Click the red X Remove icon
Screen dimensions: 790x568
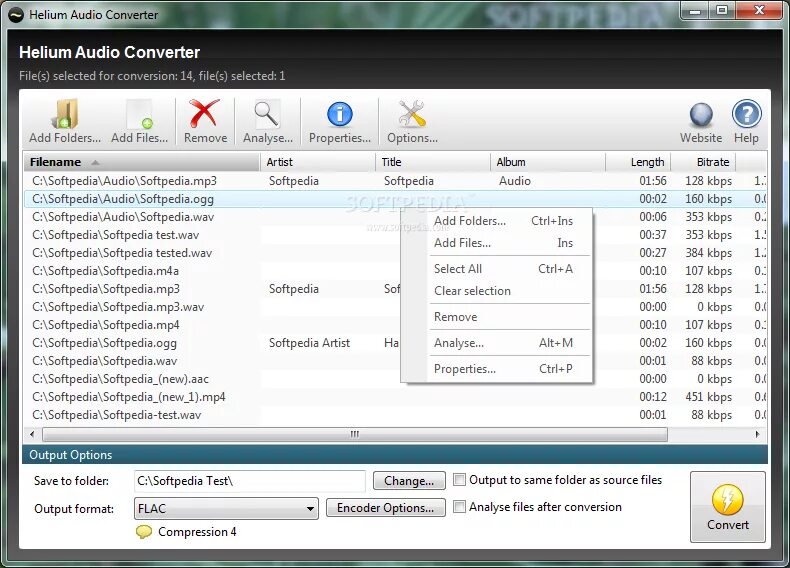(x=204, y=113)
